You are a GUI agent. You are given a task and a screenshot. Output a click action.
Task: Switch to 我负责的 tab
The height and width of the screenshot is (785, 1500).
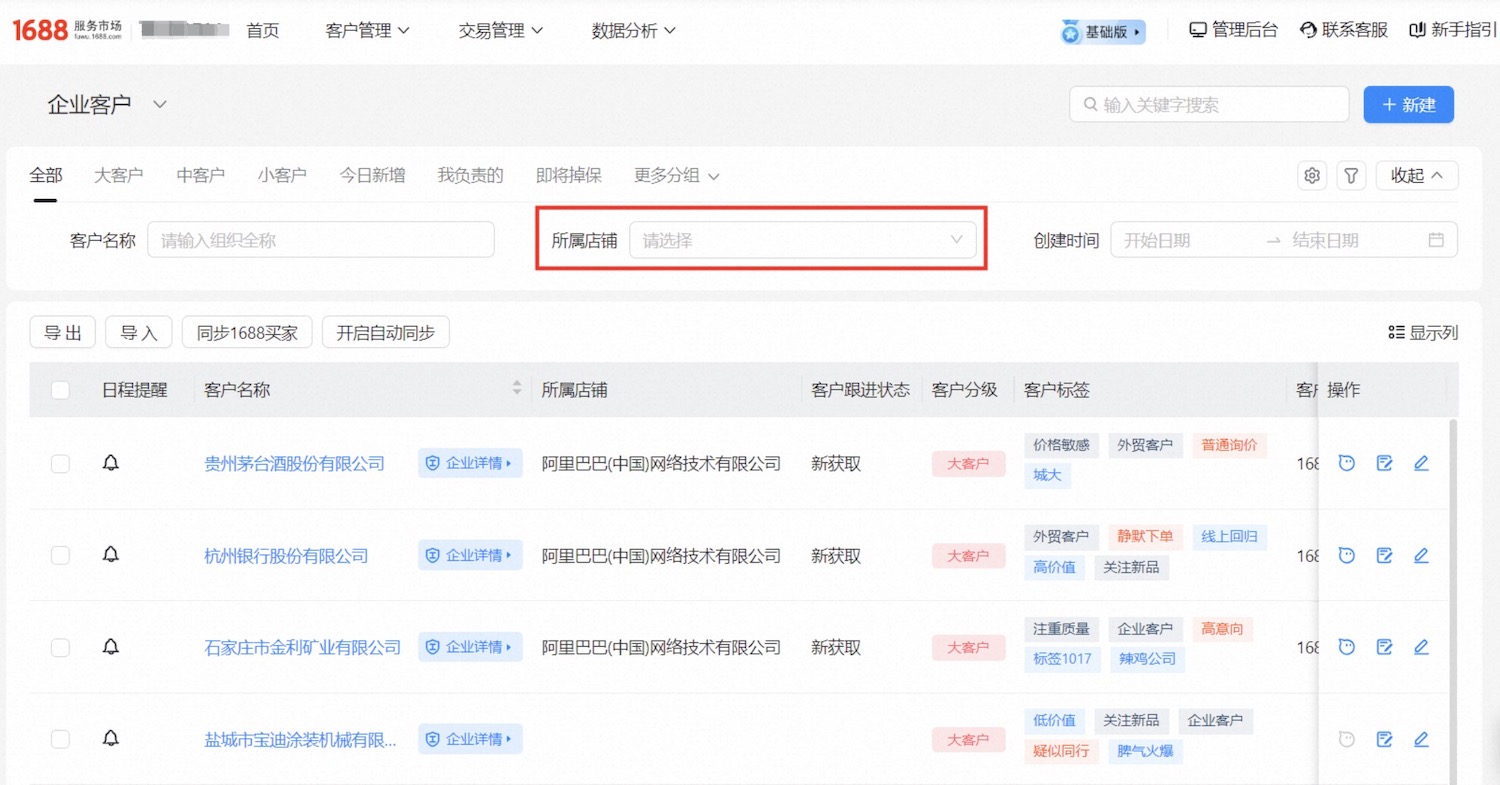click(470, 175)
